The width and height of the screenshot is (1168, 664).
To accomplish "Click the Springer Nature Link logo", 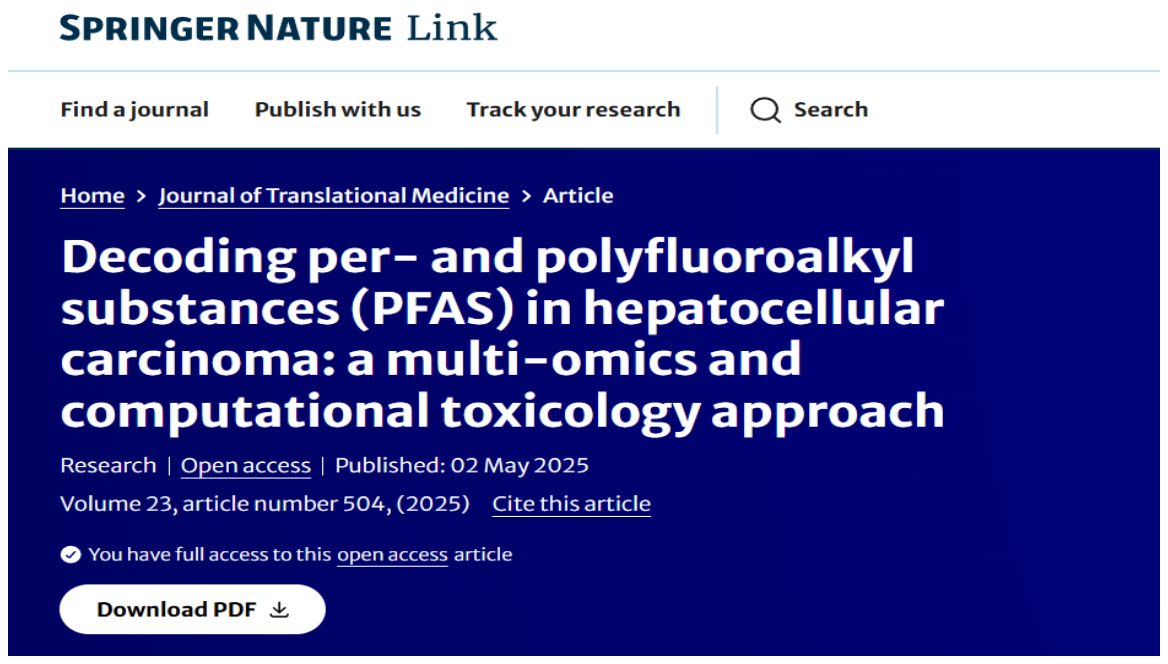I will click(x=278, y=29).
